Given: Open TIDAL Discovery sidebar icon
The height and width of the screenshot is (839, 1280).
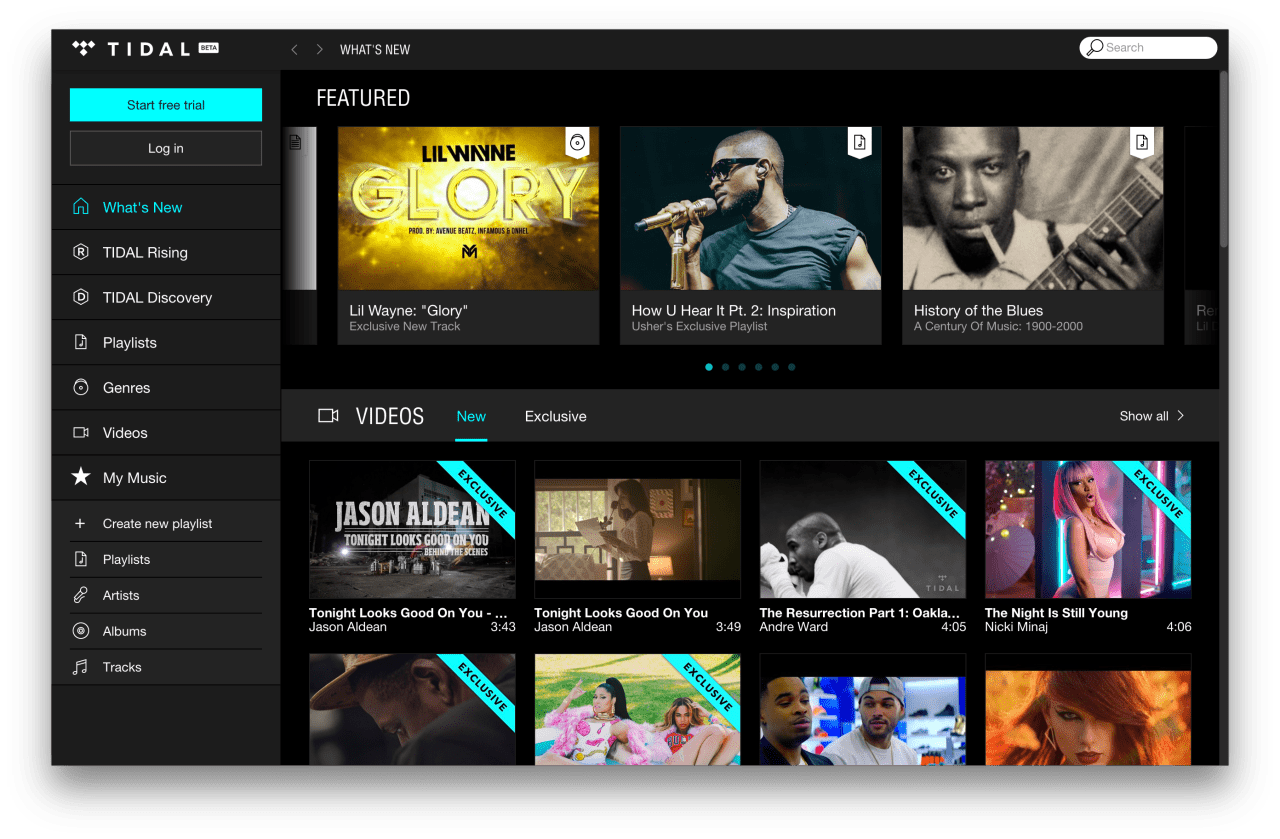Looking at the screenshot, I should click(x=81, y=297).
